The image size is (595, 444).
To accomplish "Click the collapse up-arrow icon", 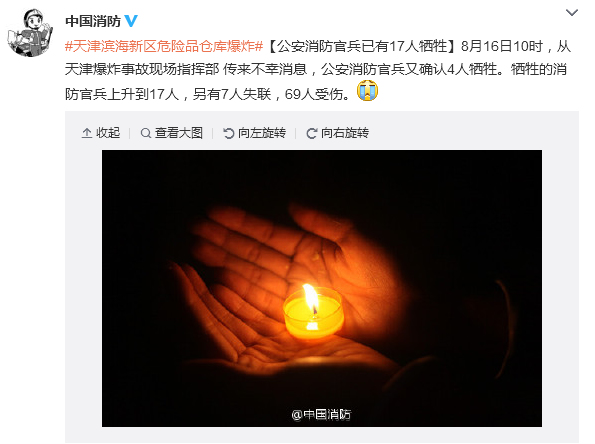I will click(x=87, y=133).
